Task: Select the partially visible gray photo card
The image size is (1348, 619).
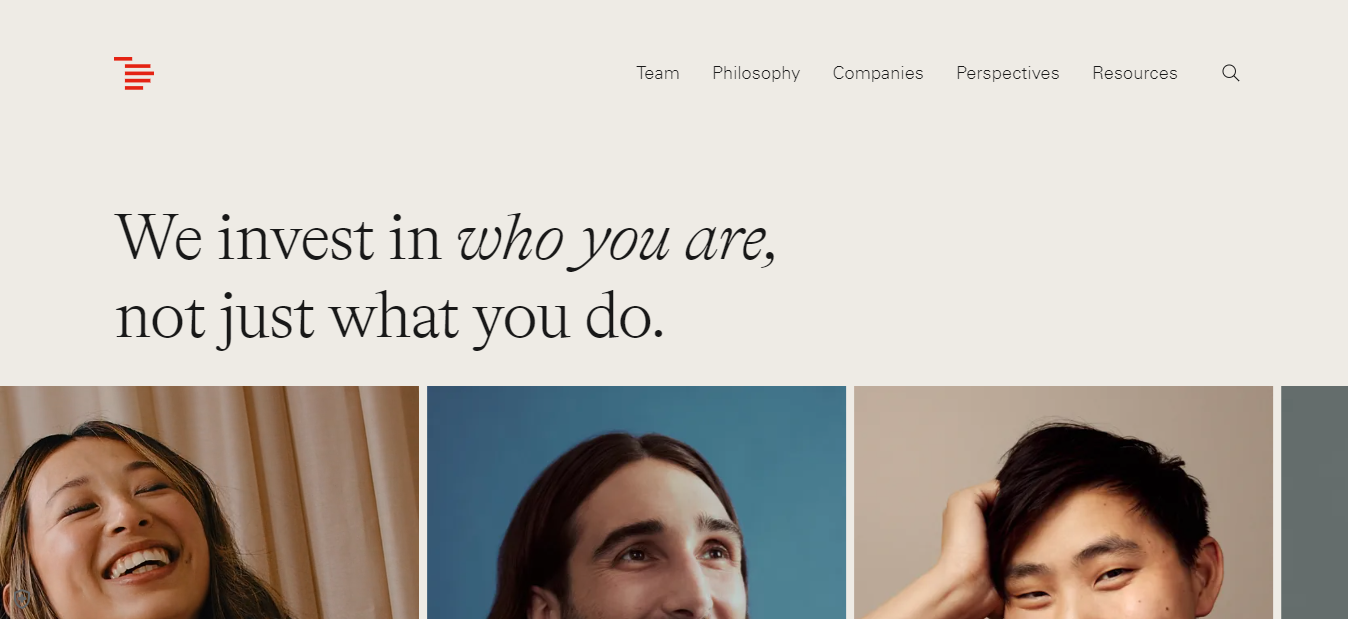Action: (1314, 502)
